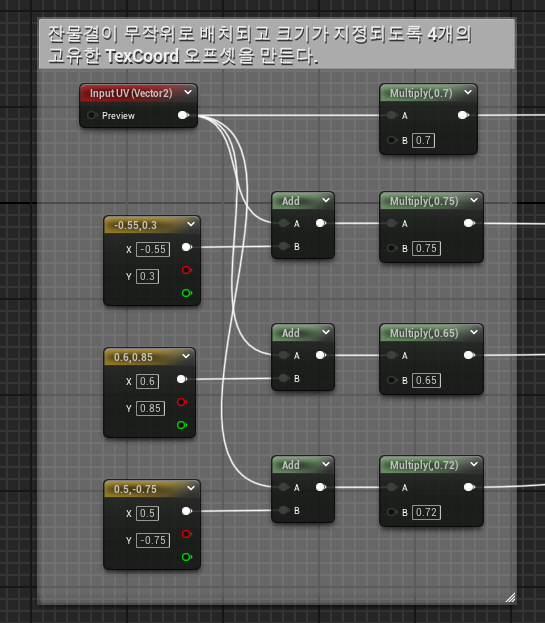Select the Multiply(,0.75) node title

(x=424, y=201)
